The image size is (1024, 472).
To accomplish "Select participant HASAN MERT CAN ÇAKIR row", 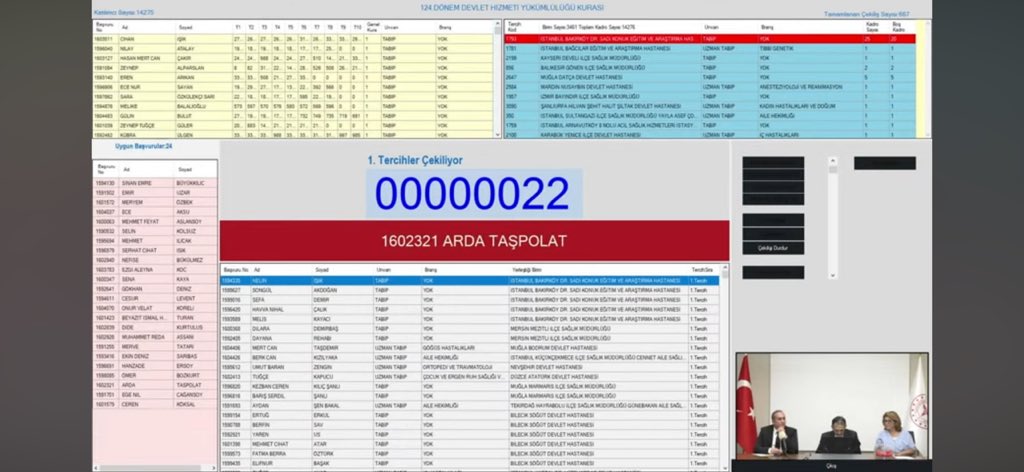I will click(293, 58).
